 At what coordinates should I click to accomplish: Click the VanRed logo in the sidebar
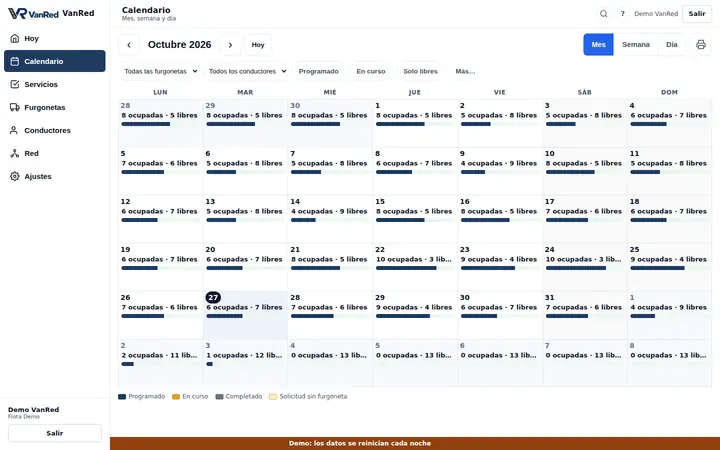34,13
